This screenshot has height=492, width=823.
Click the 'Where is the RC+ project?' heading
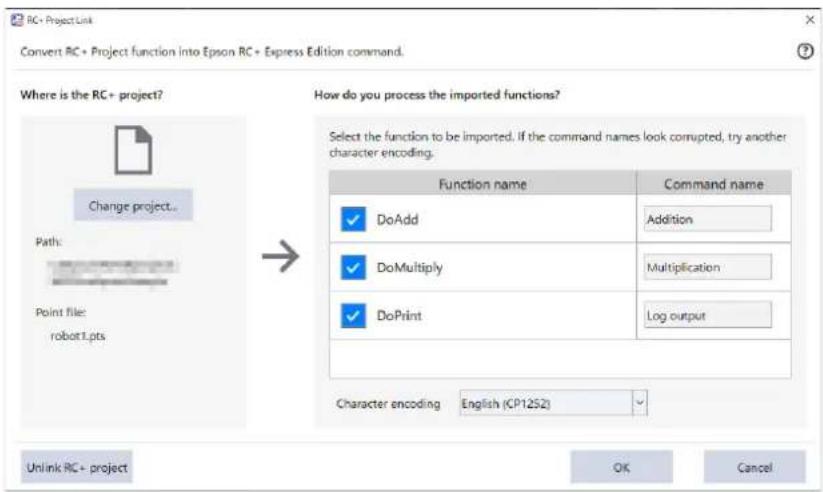[x=91, y=95]
